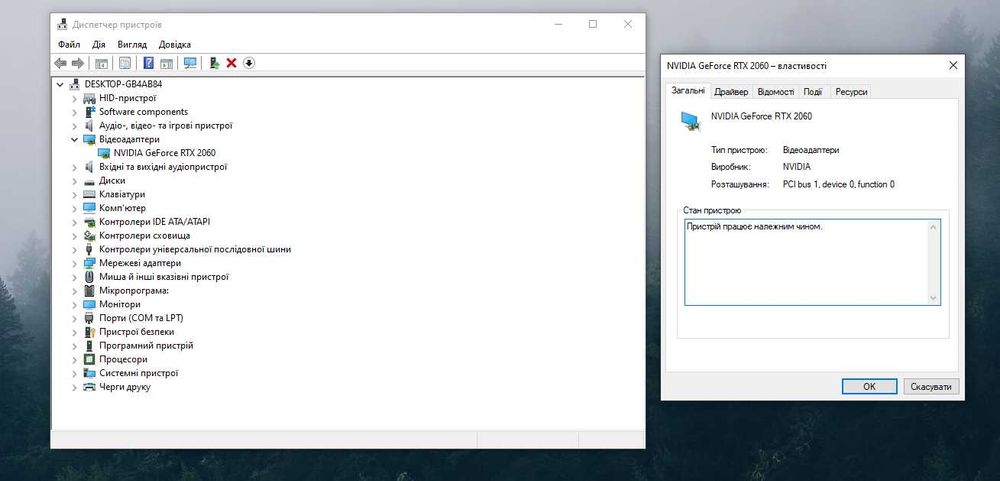Select the HID-пристрої category icon

pyautogui.click(x=89, y=98)
